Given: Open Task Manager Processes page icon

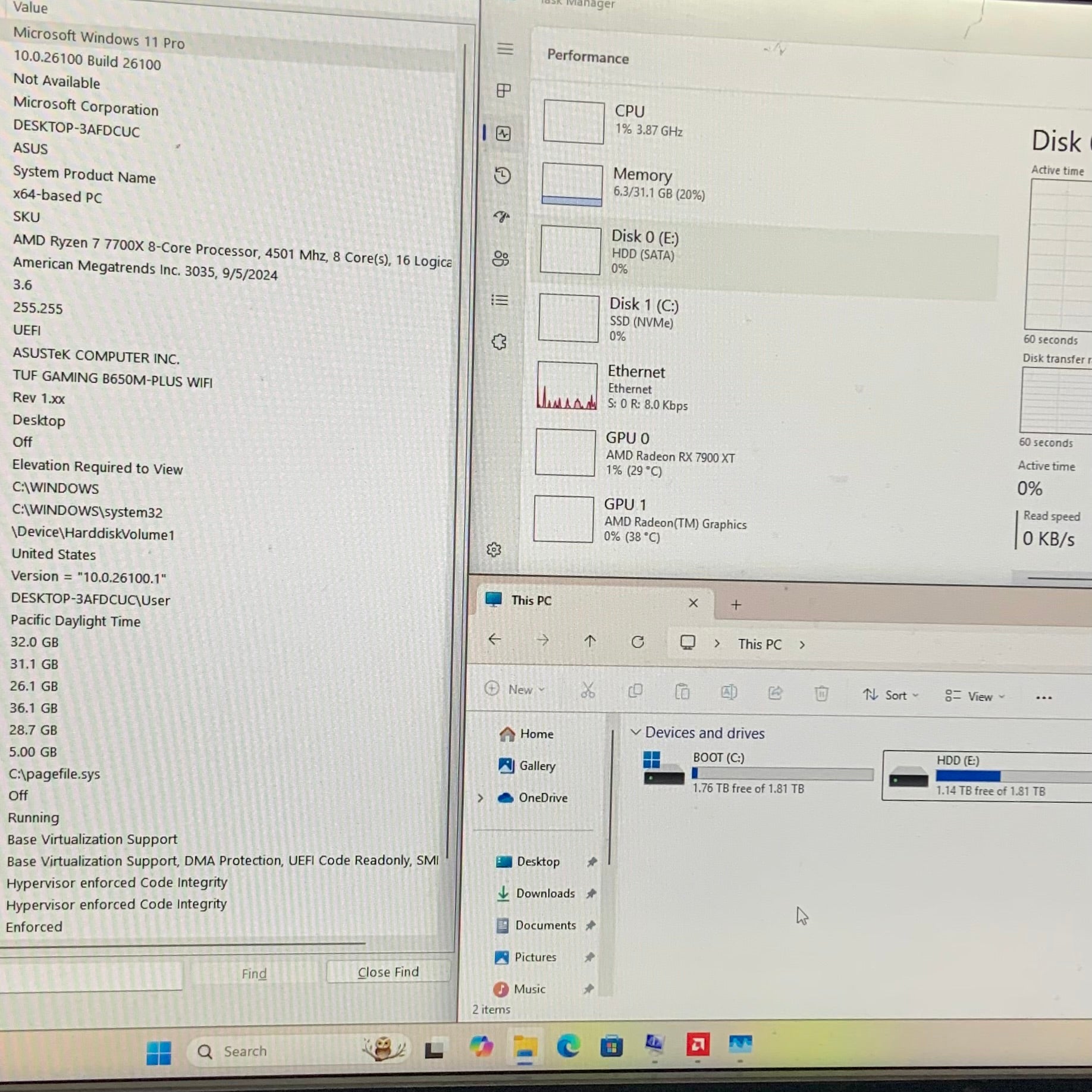Looking at the screenshot, I should tap(504, 90).
